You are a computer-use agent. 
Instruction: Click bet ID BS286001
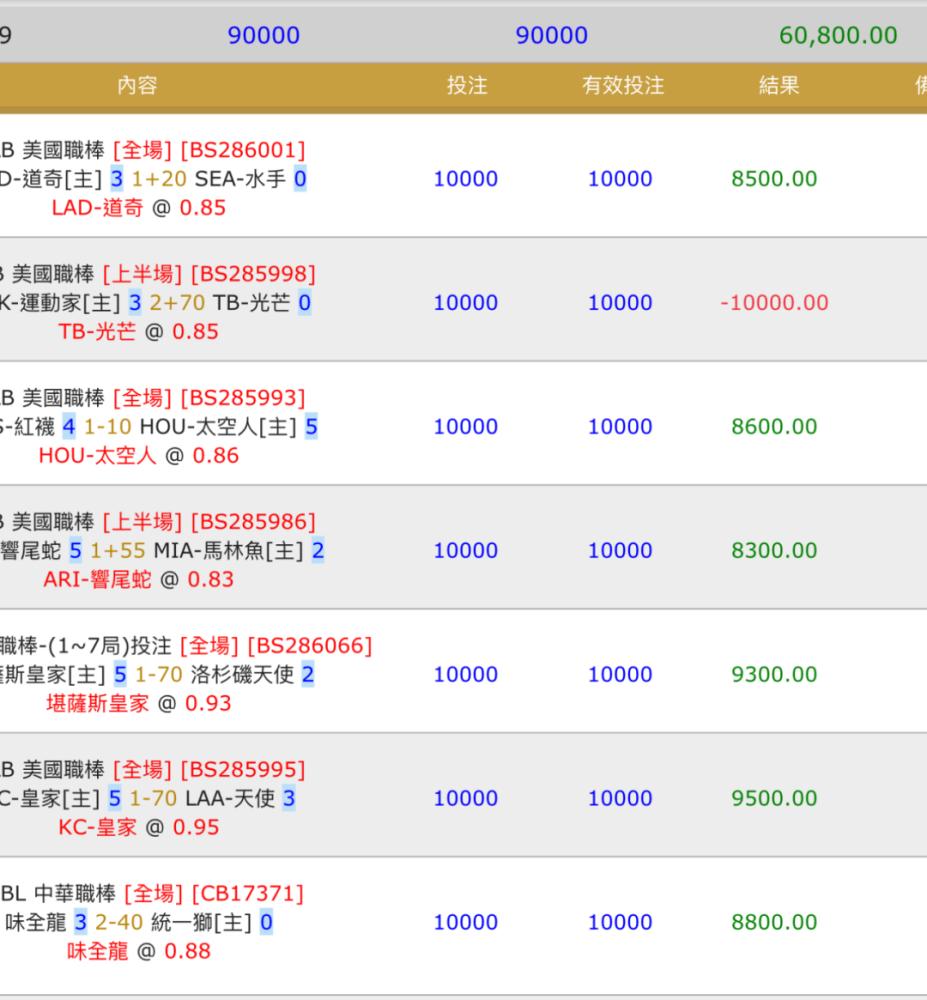tap(243, 151)
